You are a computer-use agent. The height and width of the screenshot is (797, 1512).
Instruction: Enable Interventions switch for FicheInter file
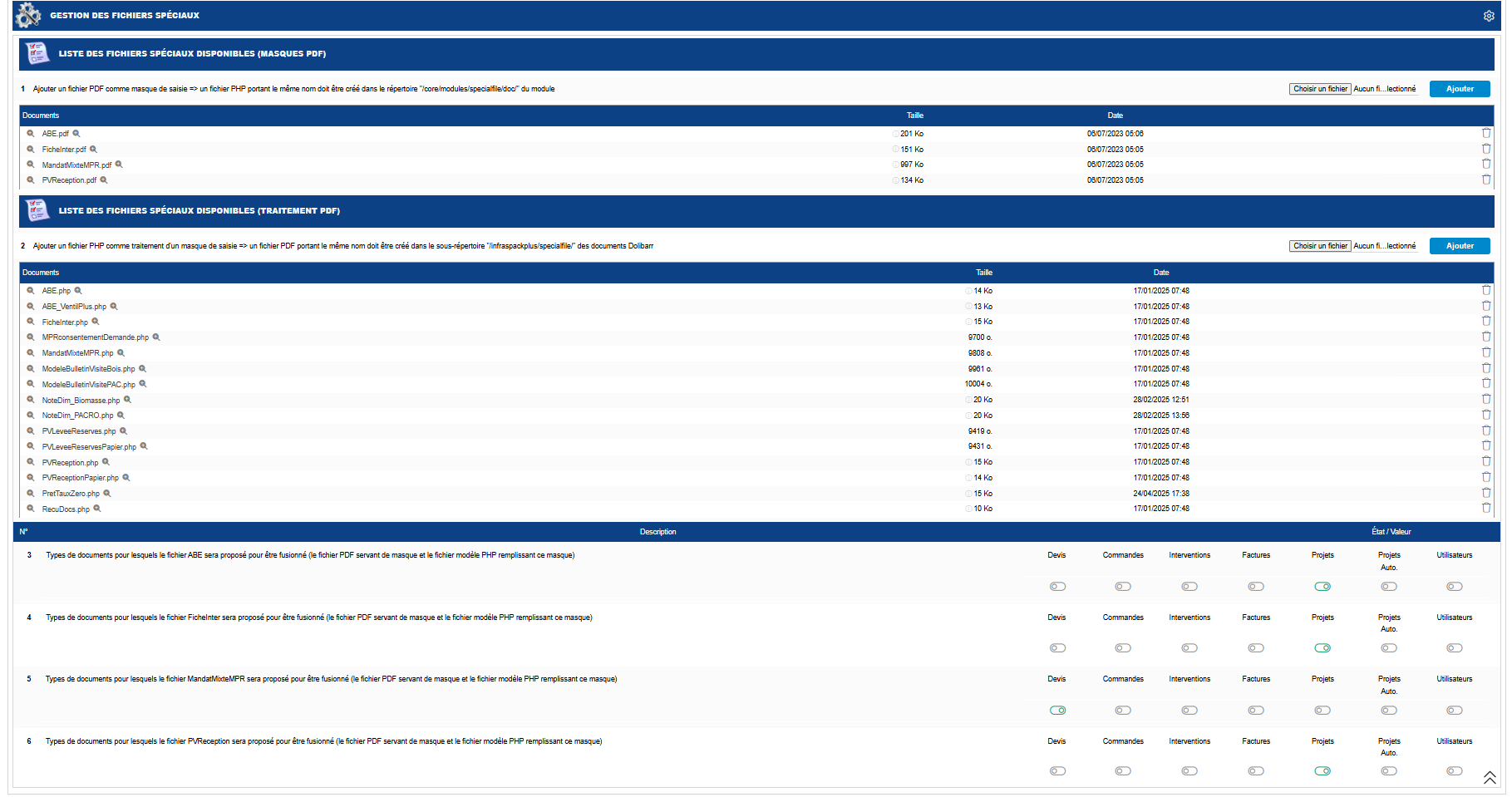tap(1189, 648)
